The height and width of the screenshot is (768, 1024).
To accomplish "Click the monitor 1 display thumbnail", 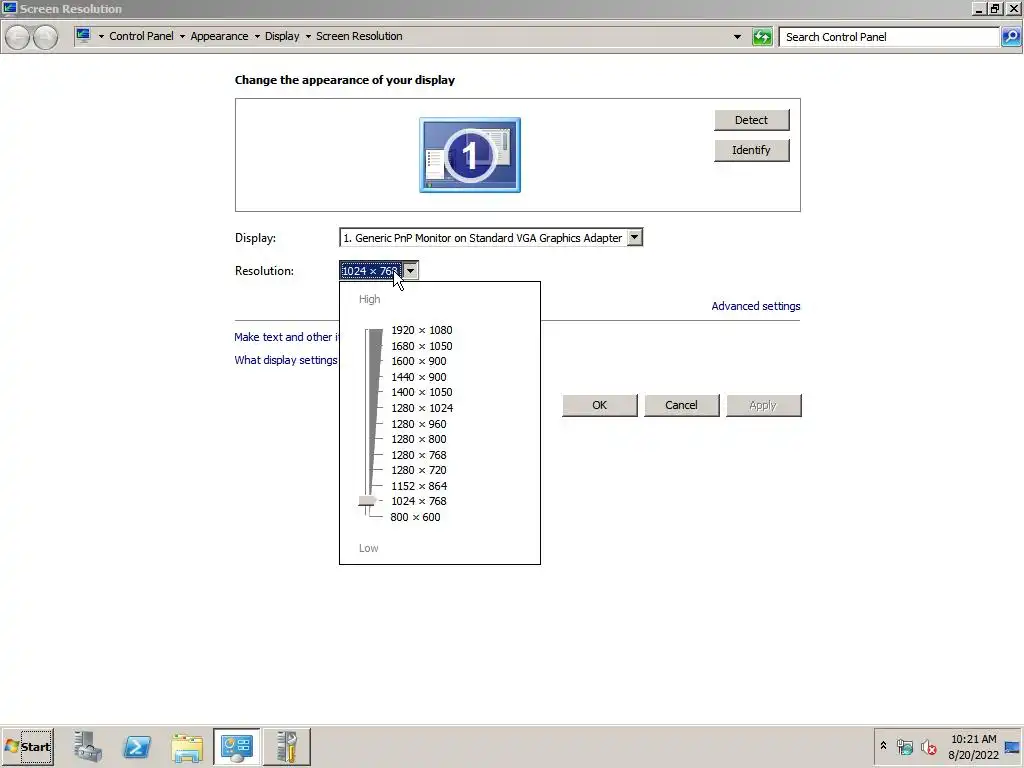I will (x=470, y=155).
